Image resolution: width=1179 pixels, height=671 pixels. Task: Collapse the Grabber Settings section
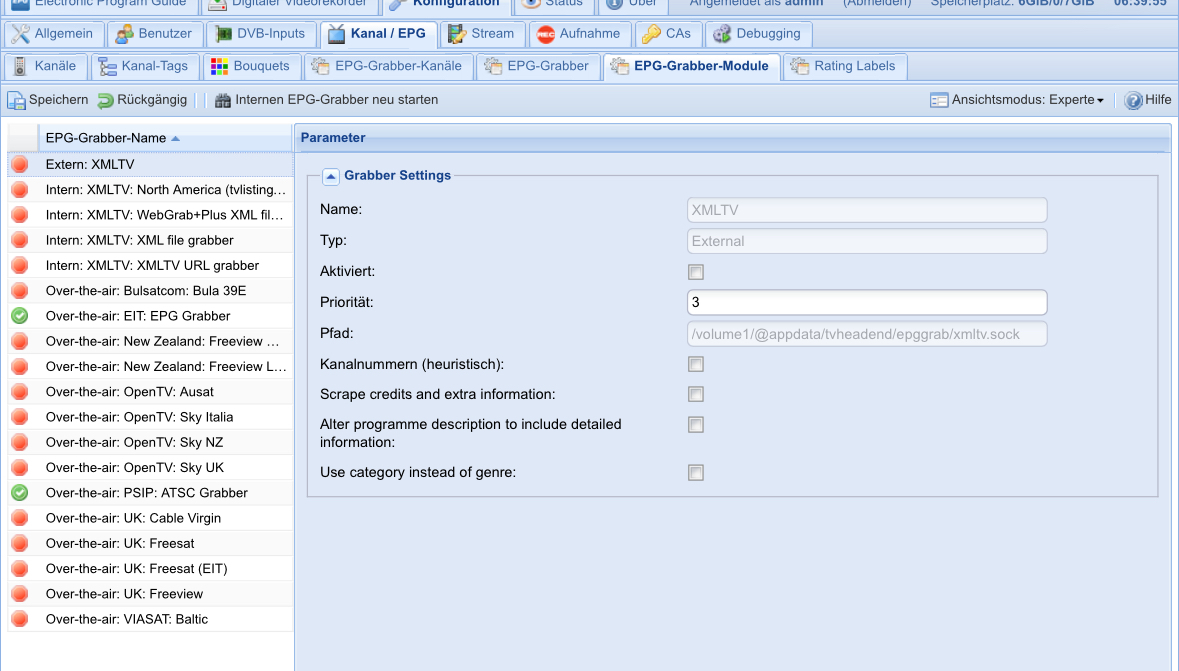tap(331, 176)
